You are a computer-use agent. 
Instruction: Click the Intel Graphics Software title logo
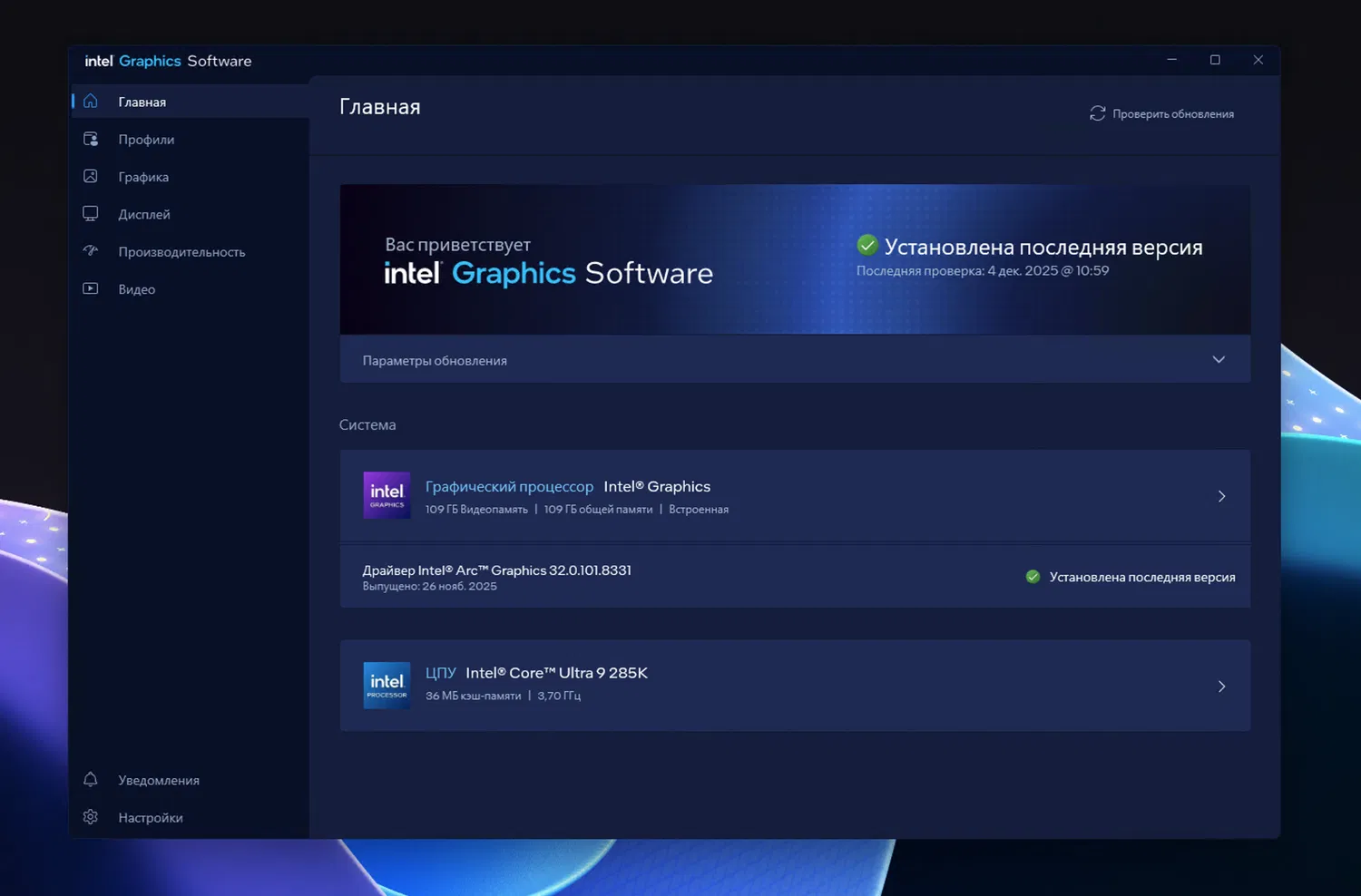pyautogui.click(x=168, y=61)
